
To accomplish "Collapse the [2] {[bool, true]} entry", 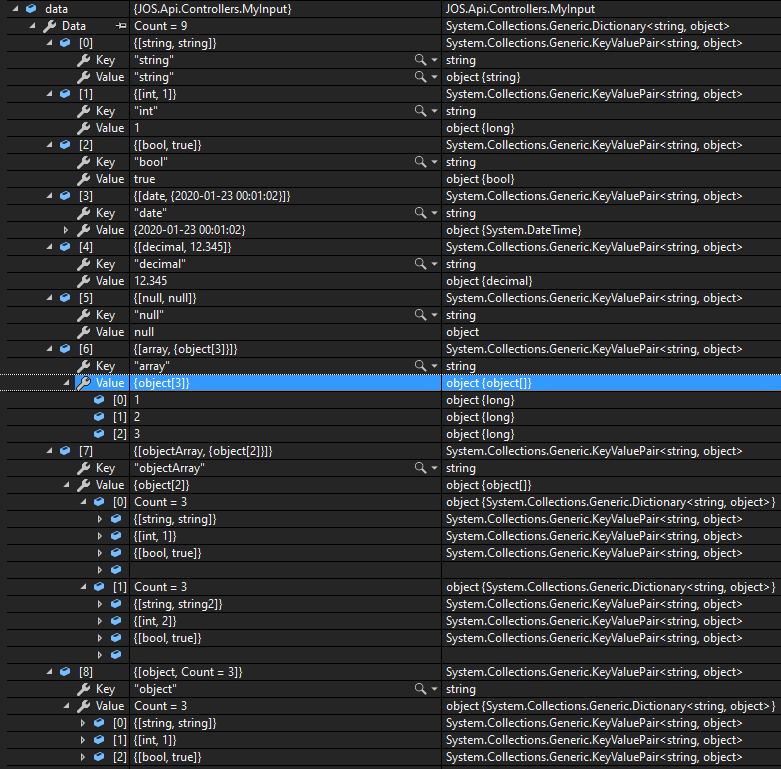I will (49, 144).
